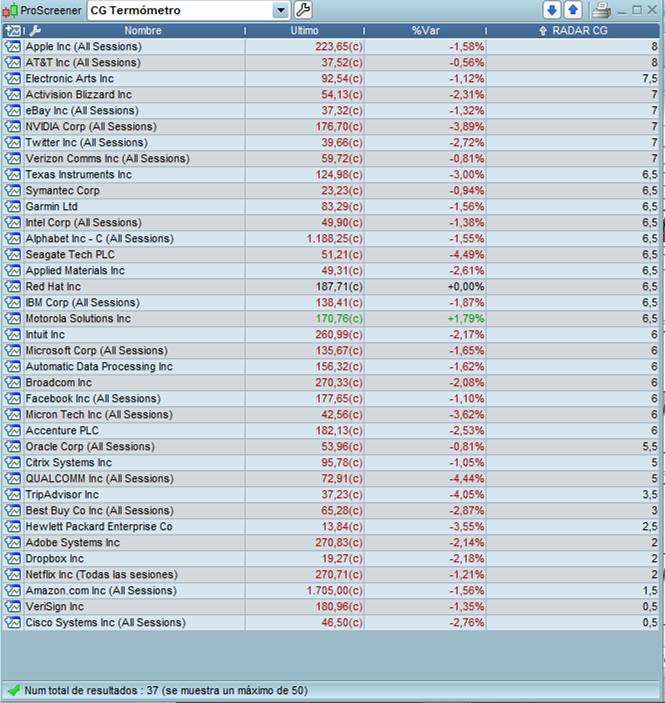Viewport: 665px width, 703px height.
Task: Click the blue down arrow button
Action: coord(552,10)
